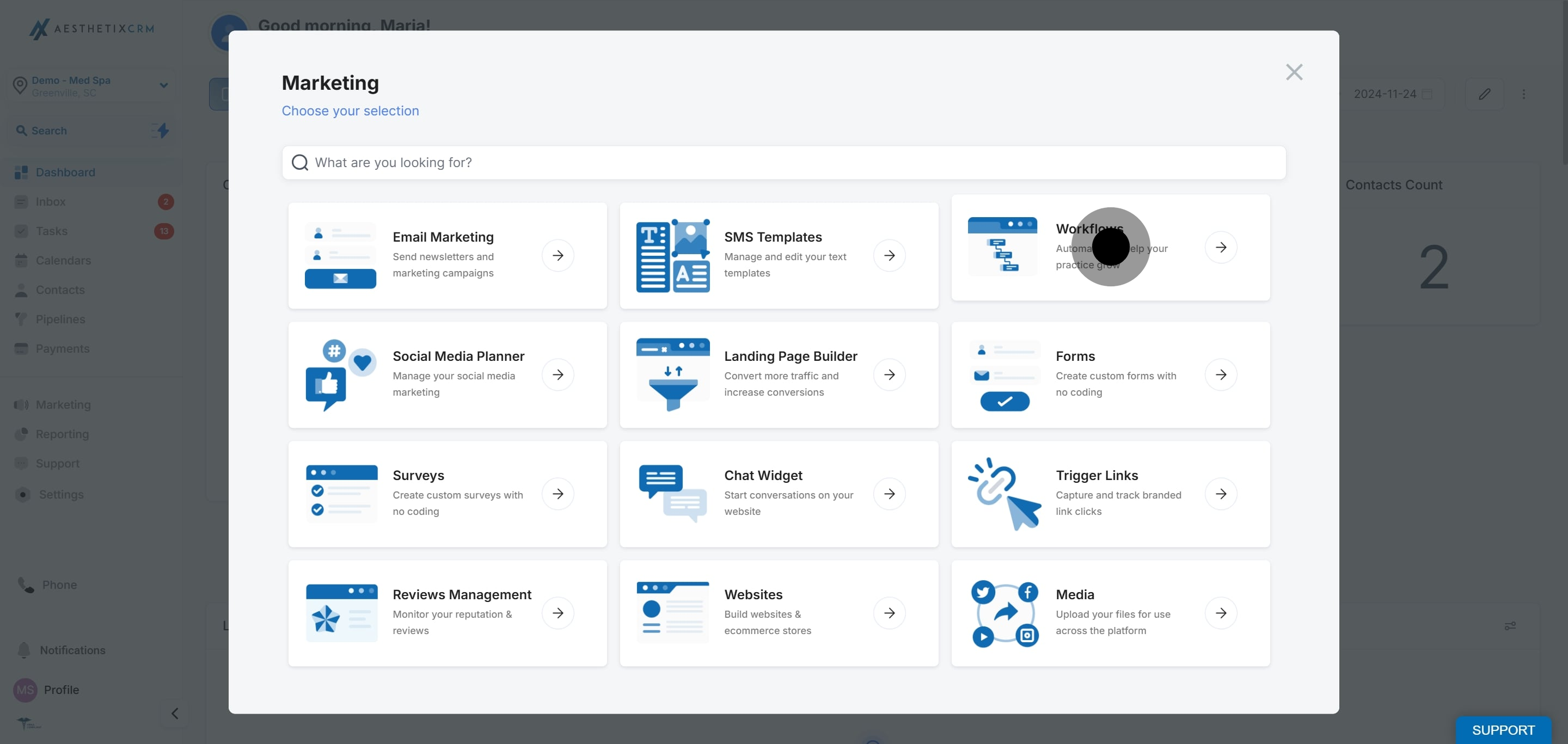Collapse the left sidebar
The height and width of the screenshot is (744, 1568).
tap(175, 713)
